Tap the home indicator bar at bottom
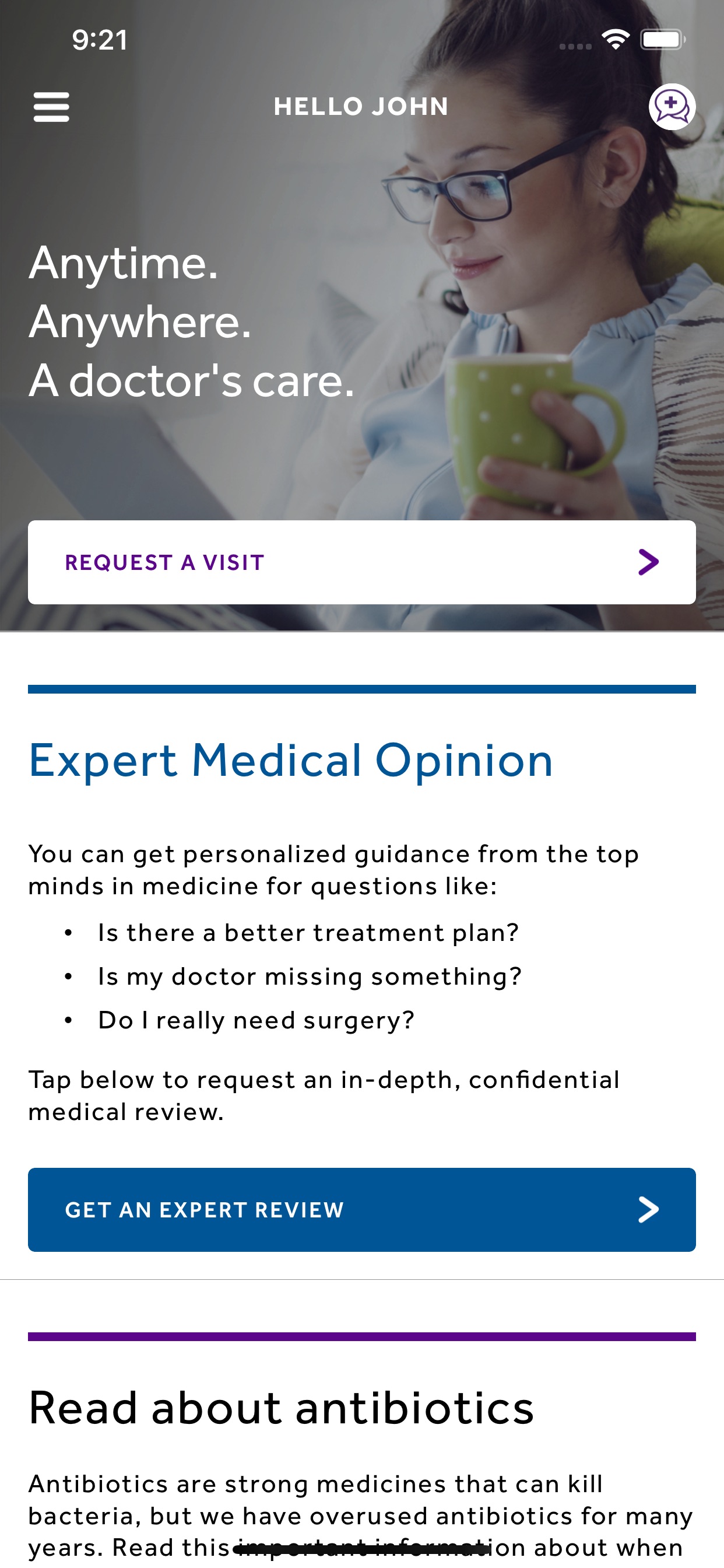This screenshot has height=1568, width=724. [x=362, y=1549]
